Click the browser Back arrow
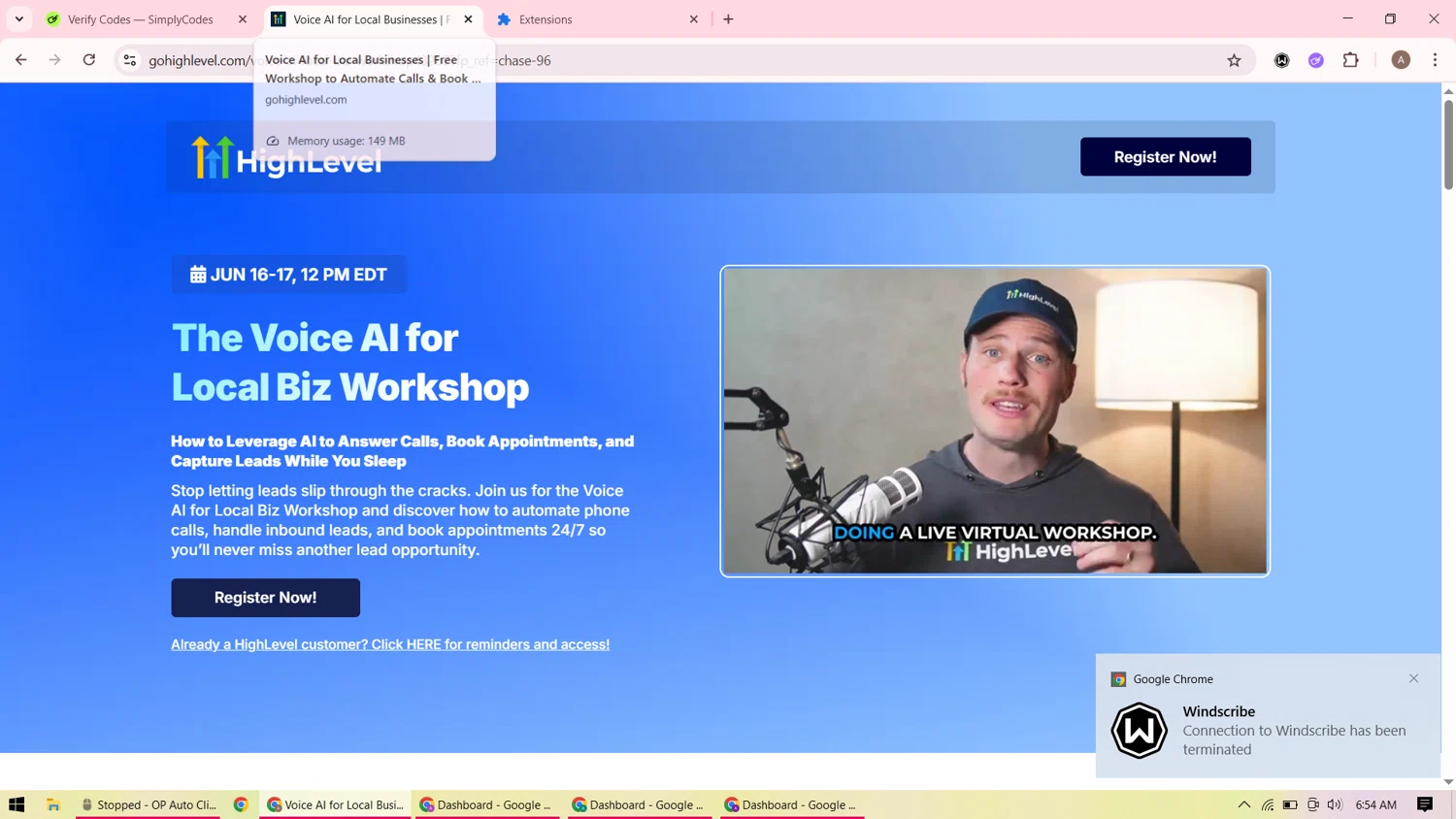 (21, 60)
